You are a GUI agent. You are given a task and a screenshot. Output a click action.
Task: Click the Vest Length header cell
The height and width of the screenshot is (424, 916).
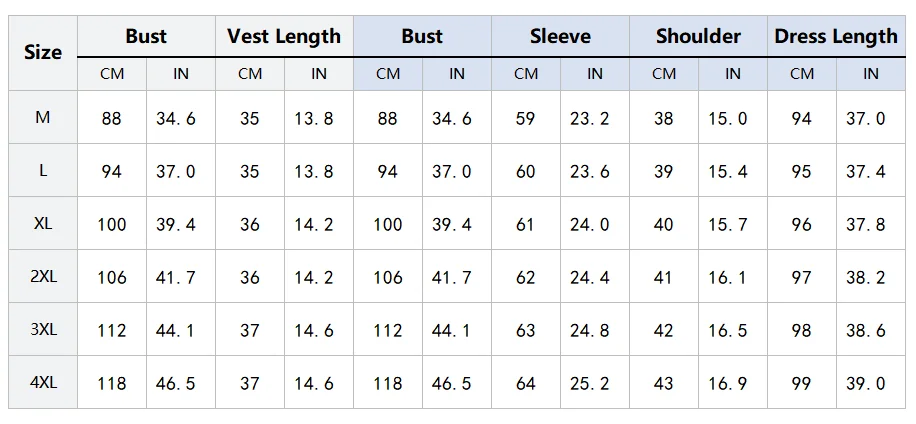(284, 37)
